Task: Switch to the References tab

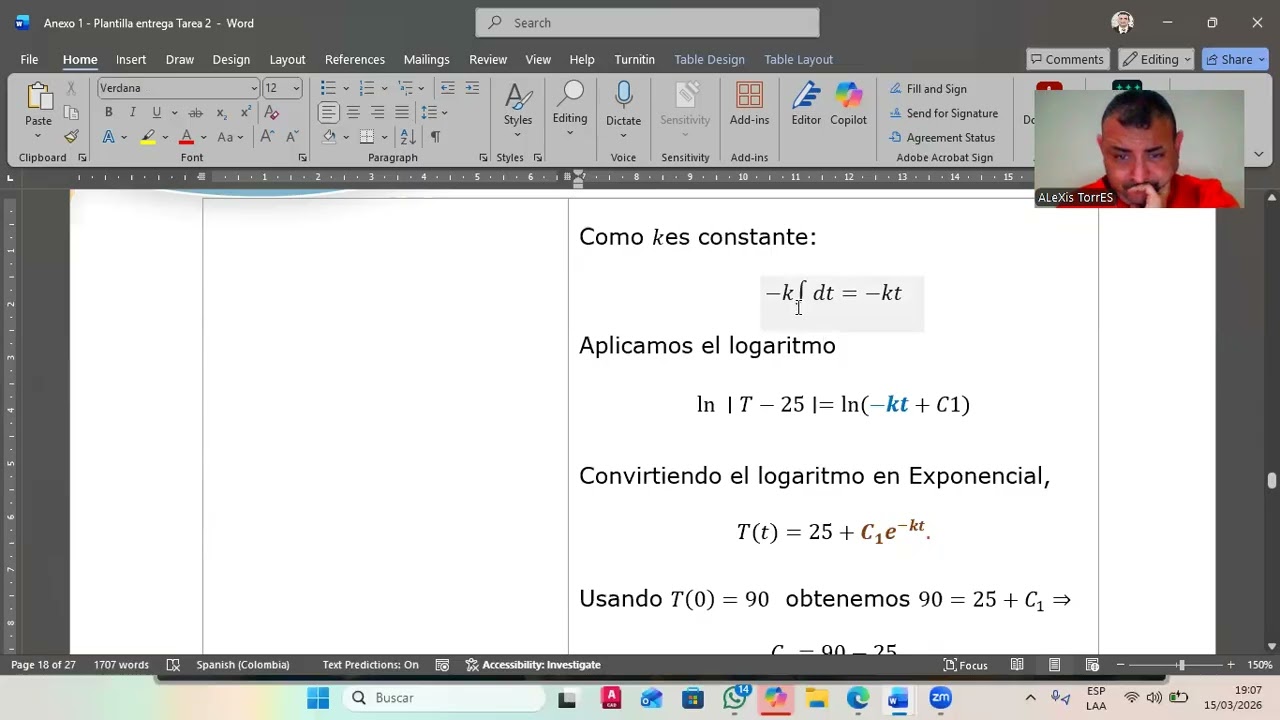Action: coord(355,59)
